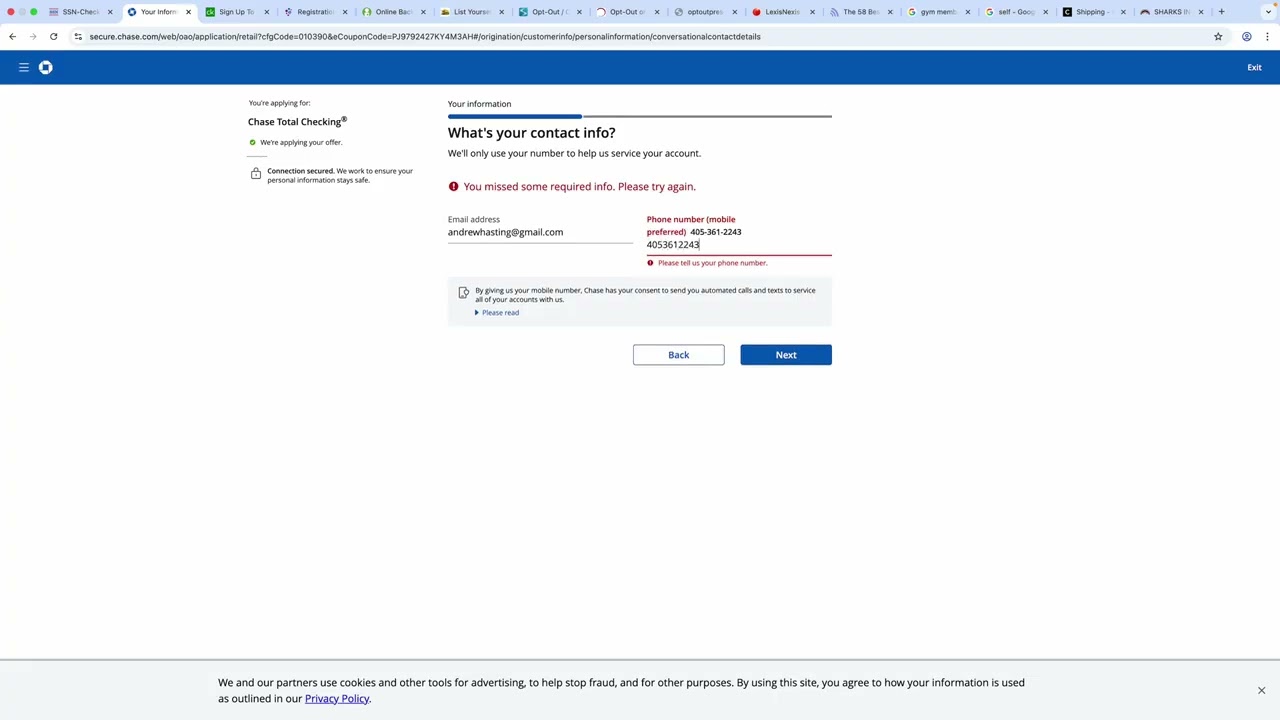Click the consent notice phone icon

click(x=463, y=293)
